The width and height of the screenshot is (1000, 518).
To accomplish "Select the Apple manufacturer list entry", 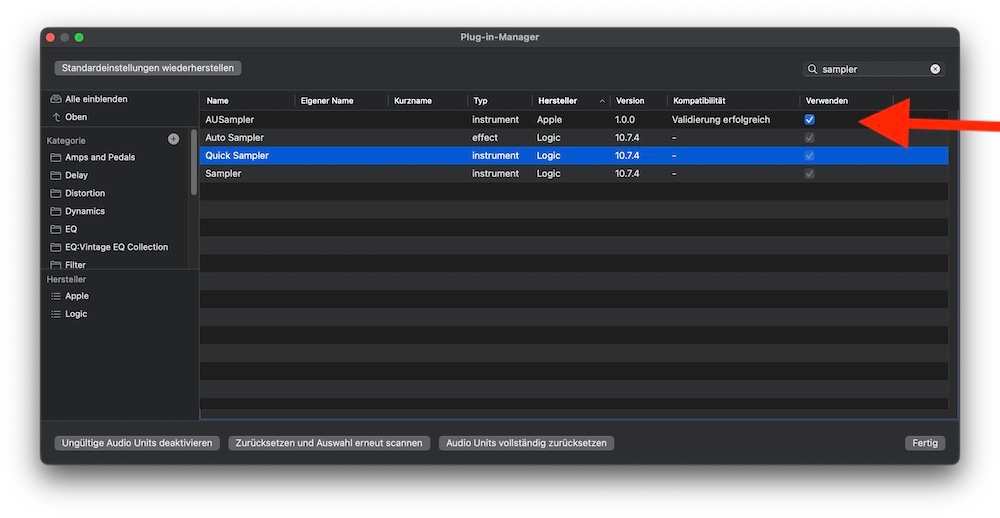I will click(x=76, y=297).
